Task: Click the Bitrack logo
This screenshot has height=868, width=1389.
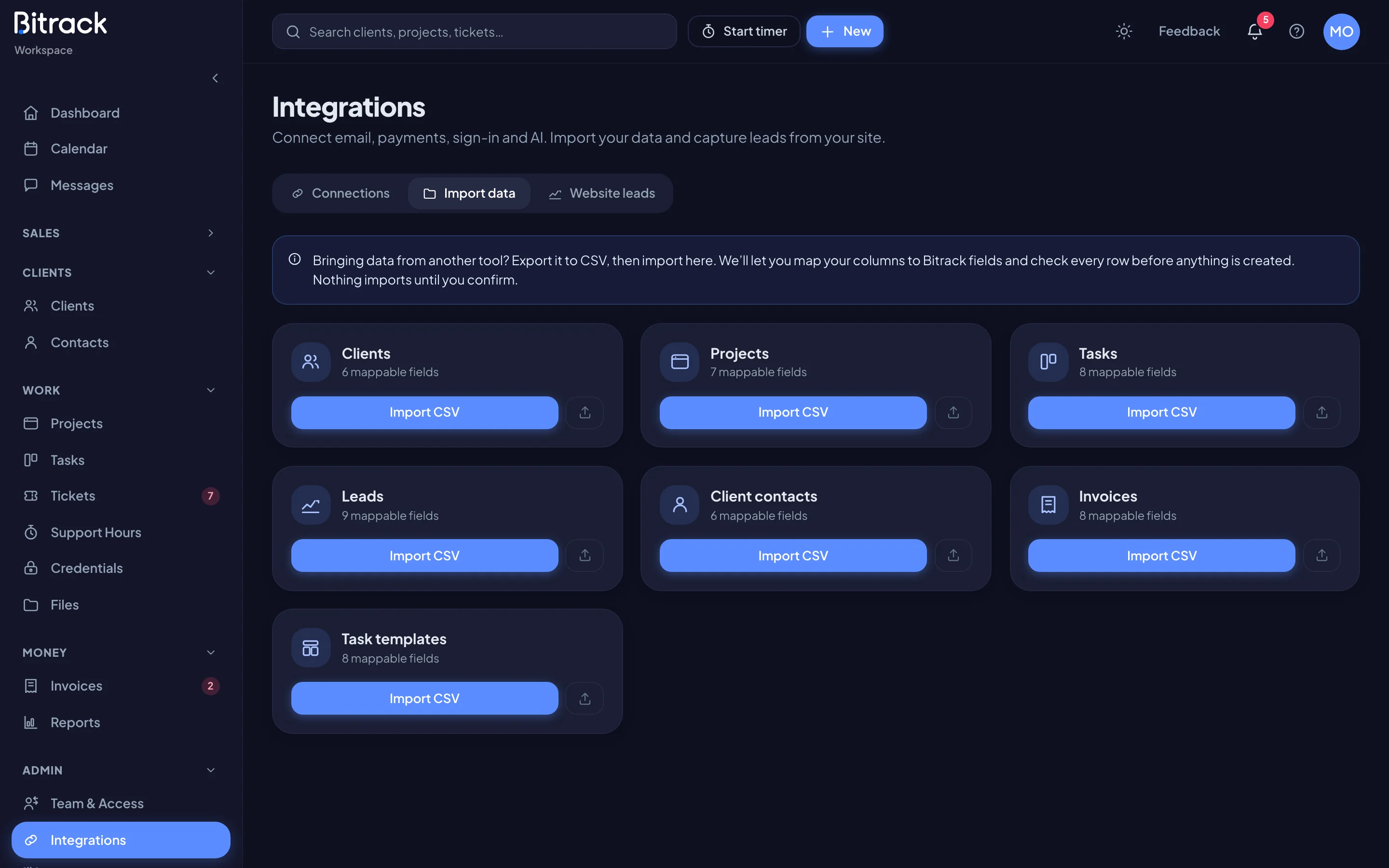Action: [60, 24]
